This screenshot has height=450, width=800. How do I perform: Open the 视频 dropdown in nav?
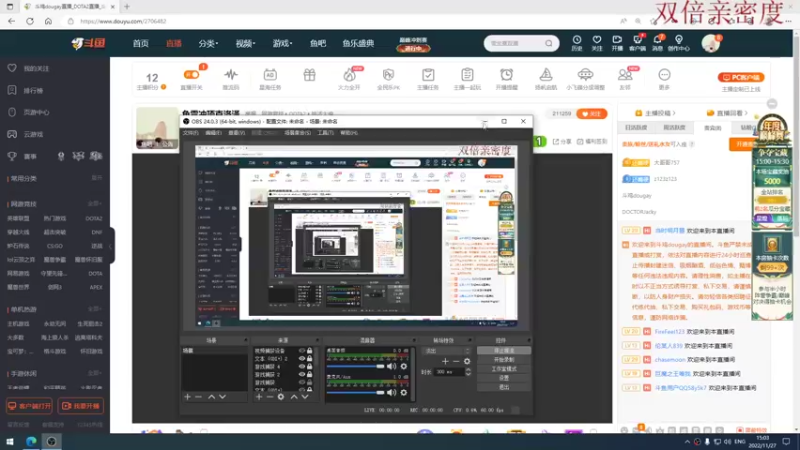(x=245, y=43)
